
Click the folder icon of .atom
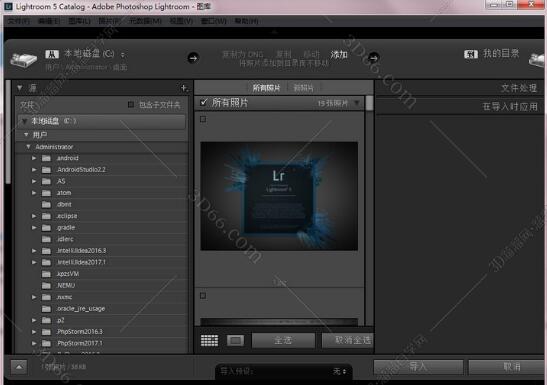coord(46,193)
